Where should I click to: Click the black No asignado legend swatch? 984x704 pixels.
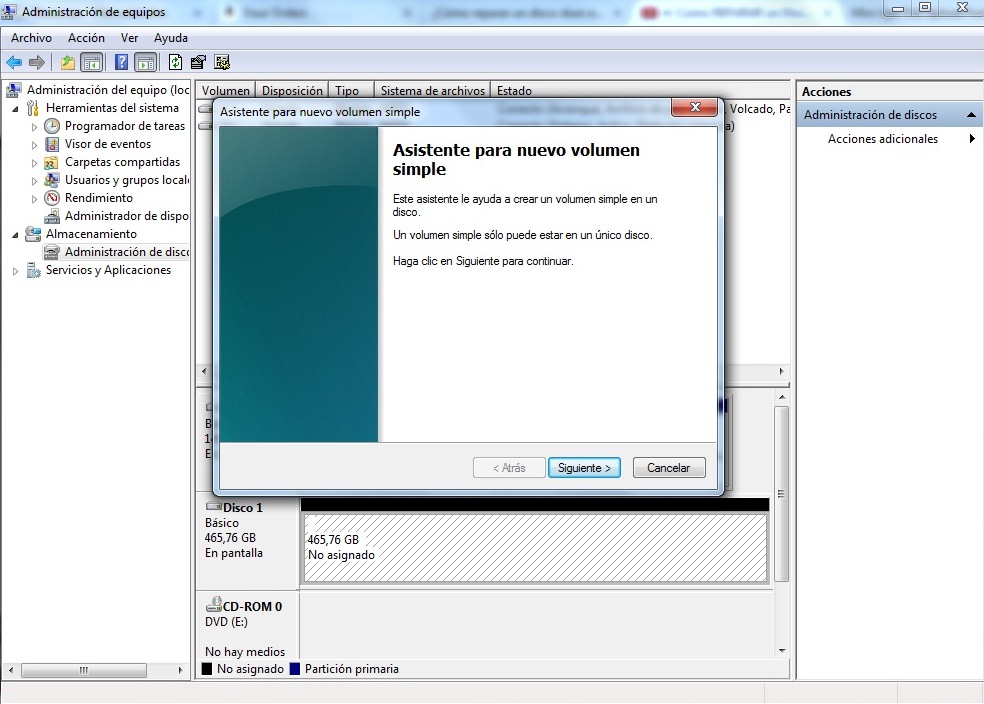click(206, 669)
